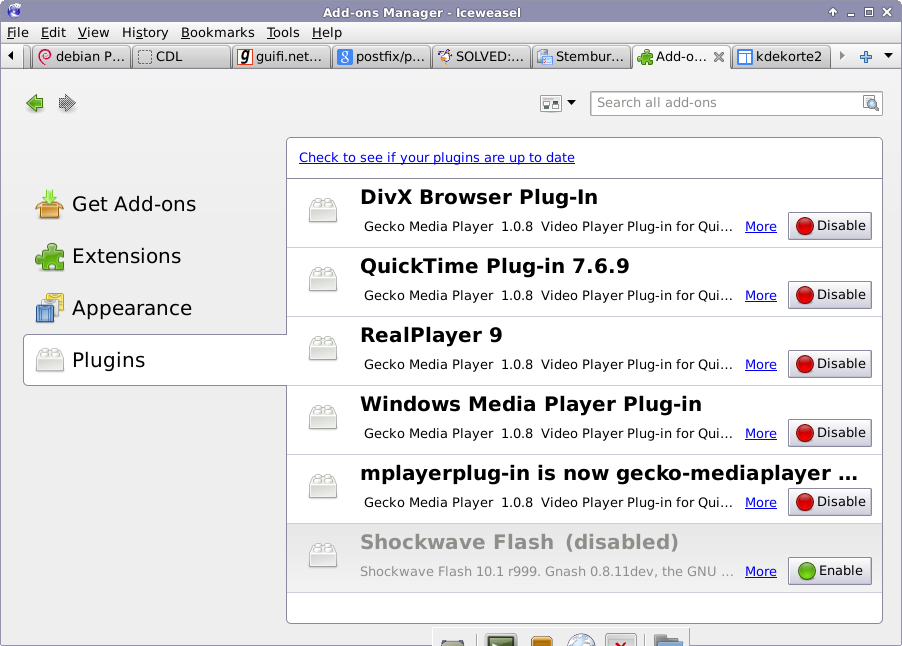Switch to the CDL tab

tap(181, 56)
